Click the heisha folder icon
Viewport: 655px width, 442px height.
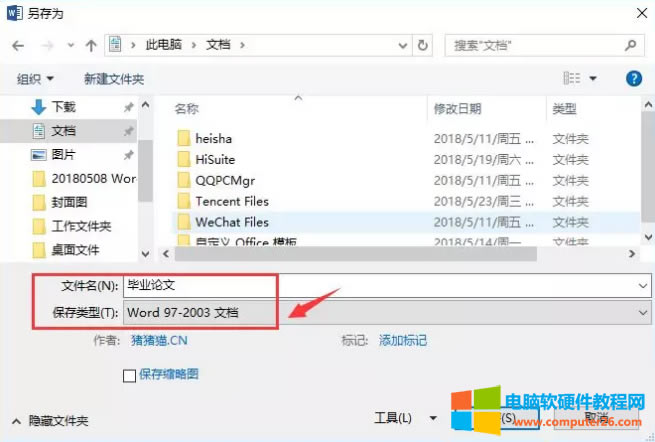(183, 138)
